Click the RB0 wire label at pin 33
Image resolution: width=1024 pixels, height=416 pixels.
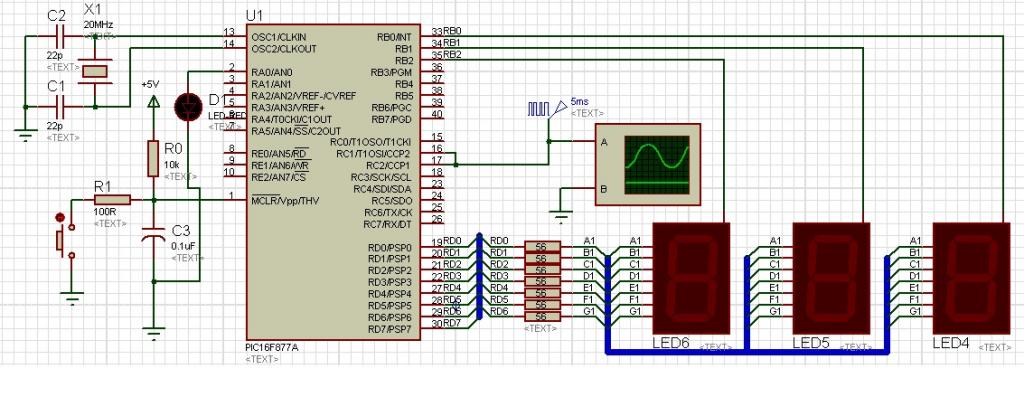tap(452, 31)
